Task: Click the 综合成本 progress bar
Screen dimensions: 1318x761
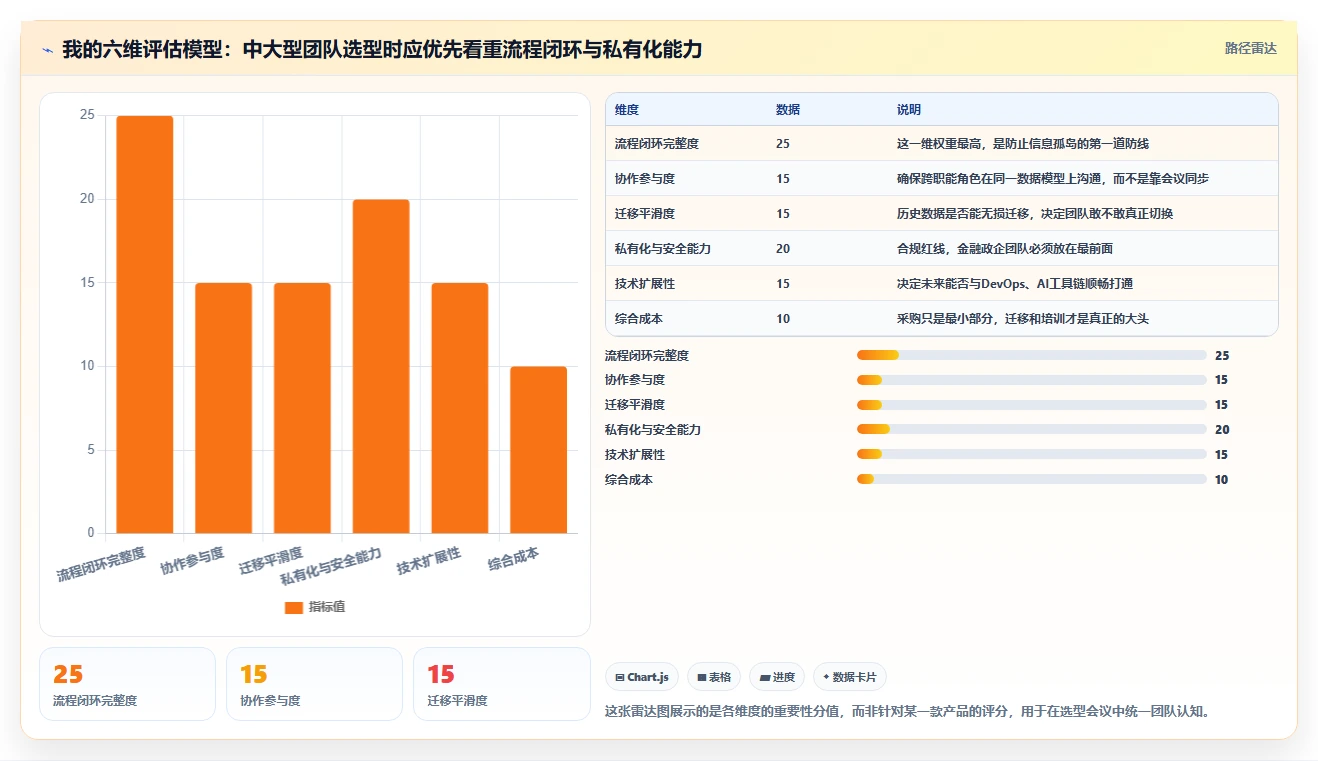Action: click(1032, 480)
